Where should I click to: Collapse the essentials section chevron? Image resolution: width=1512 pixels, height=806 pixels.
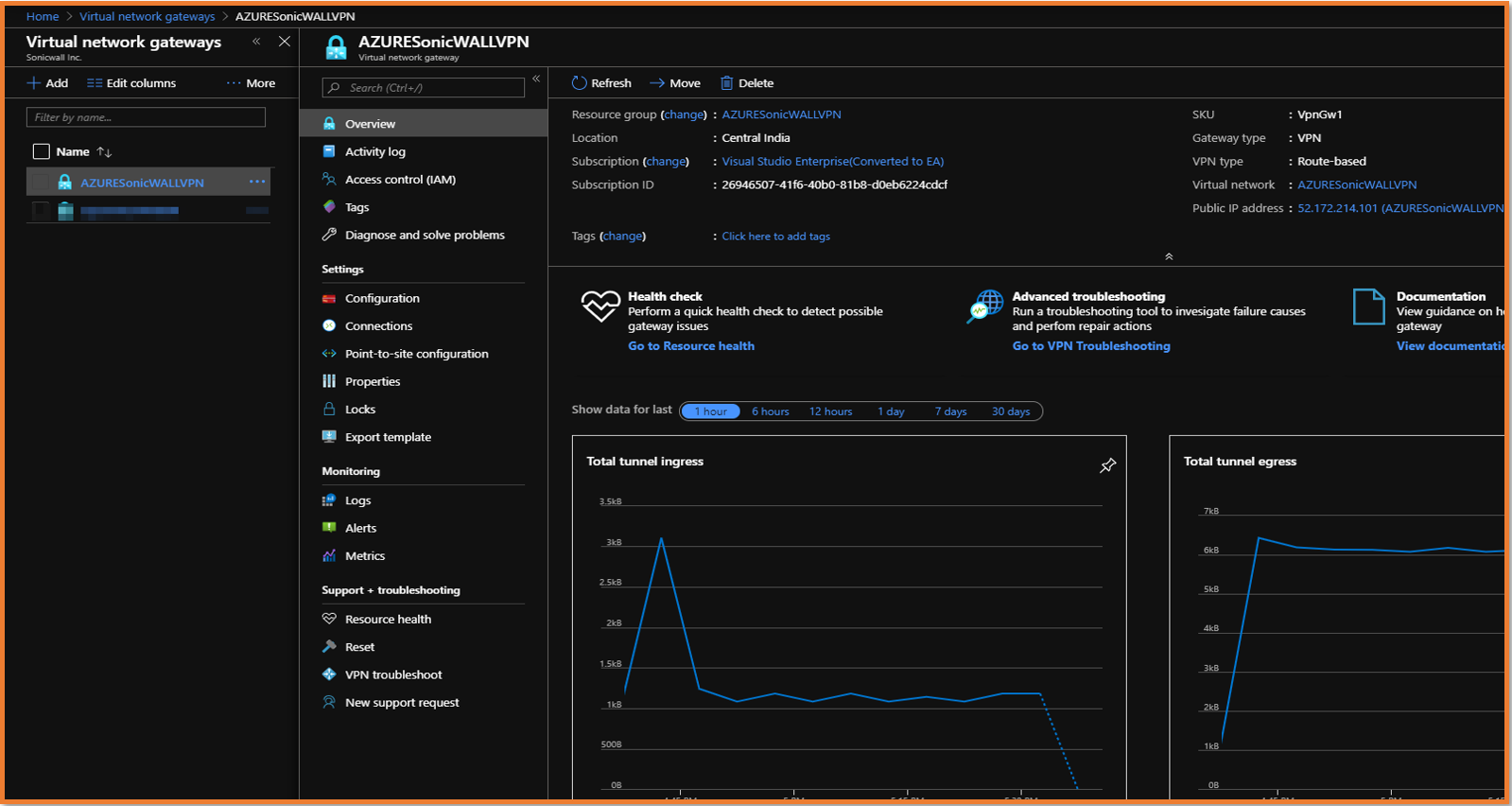click(x=1169, y=256)
